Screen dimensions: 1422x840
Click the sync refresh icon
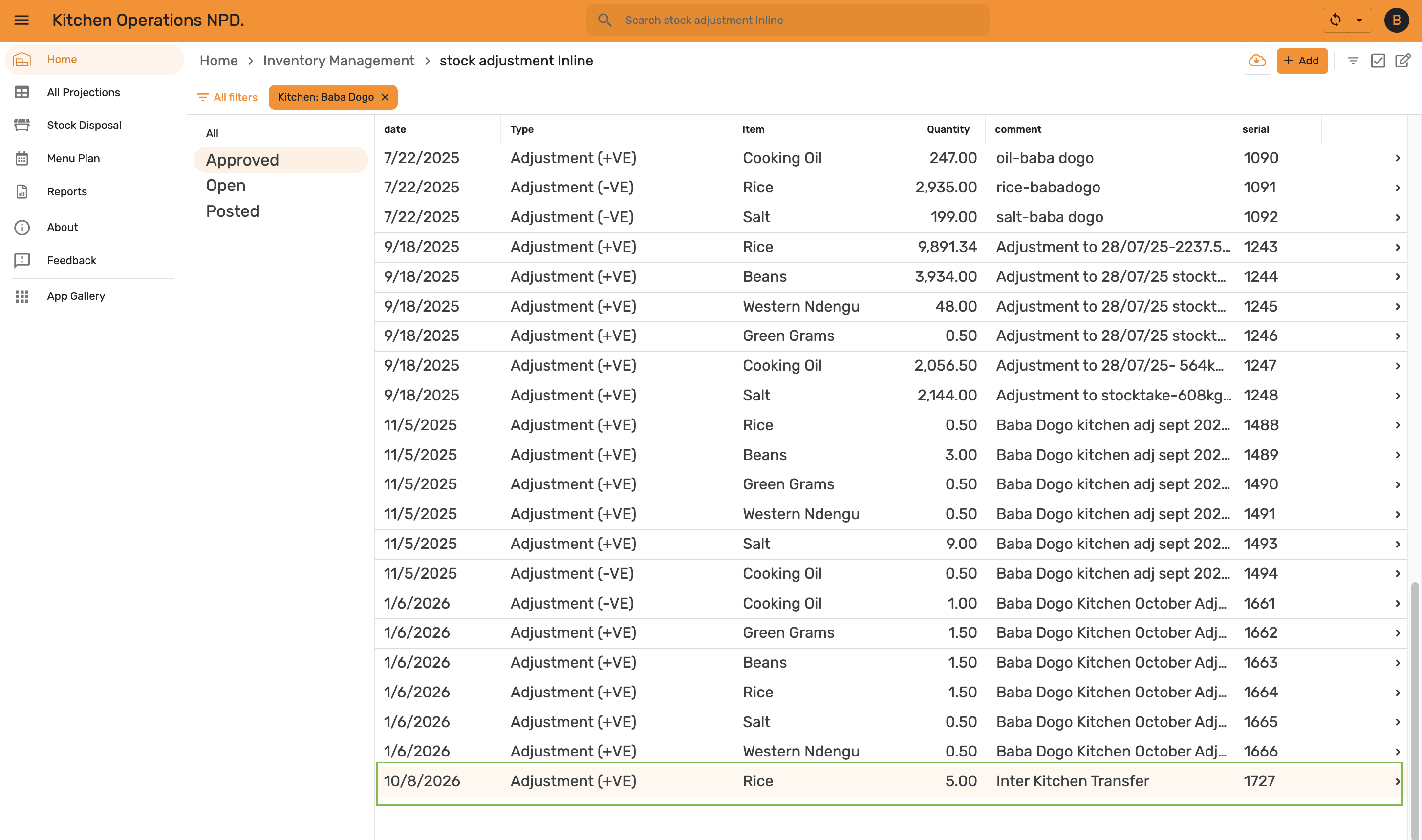click(1336, 21)
